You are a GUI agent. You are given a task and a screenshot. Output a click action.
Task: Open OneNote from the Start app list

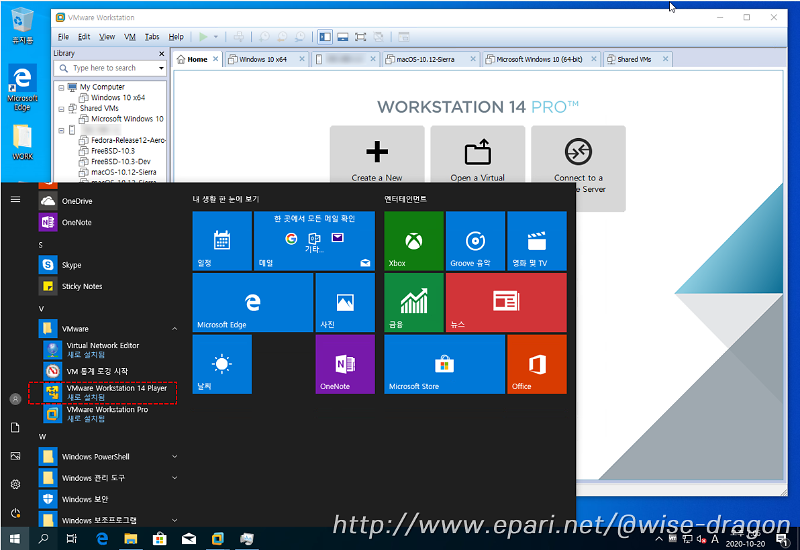(x=108, y=222)
